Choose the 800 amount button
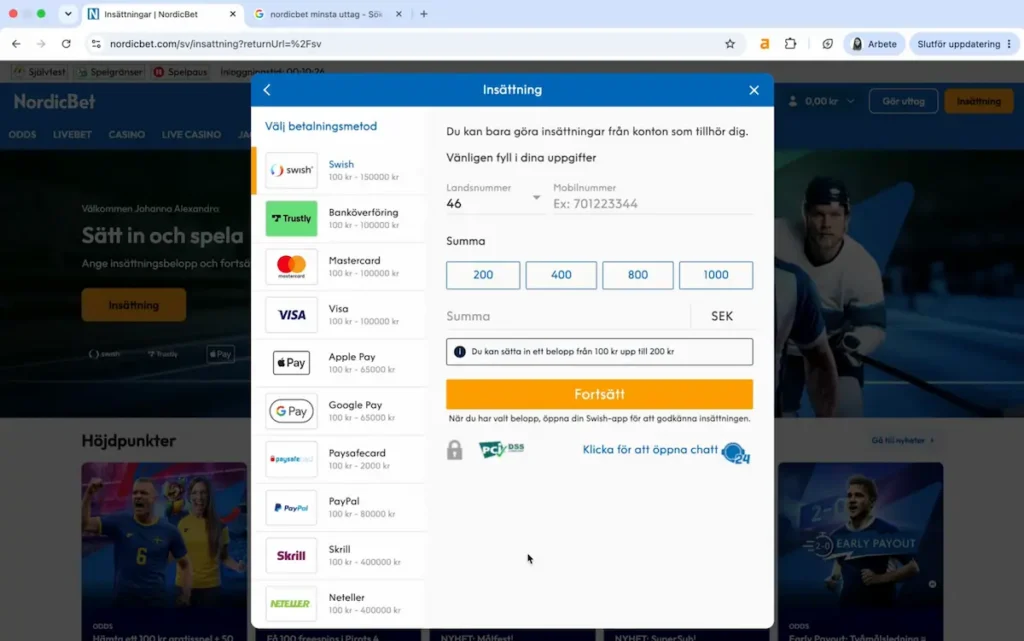Screen dimensions: 1024x641 pos(638,275)
